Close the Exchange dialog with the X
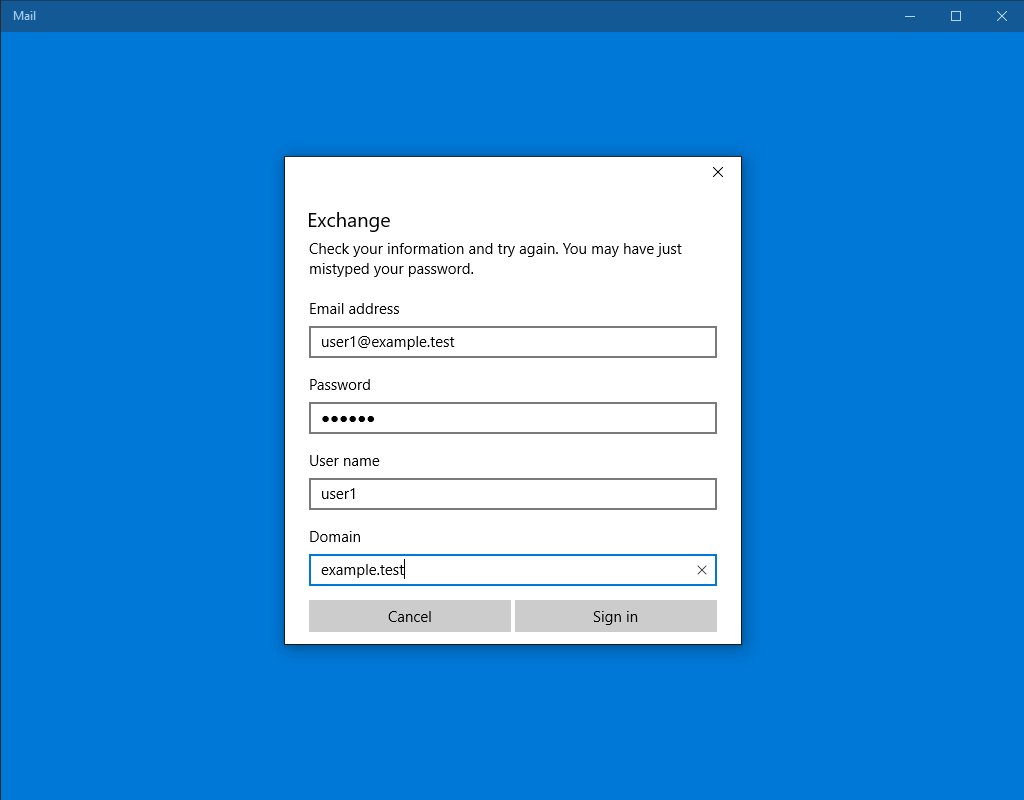The width and height of the screenshot is (1024, 800). (x=718, y=172)
